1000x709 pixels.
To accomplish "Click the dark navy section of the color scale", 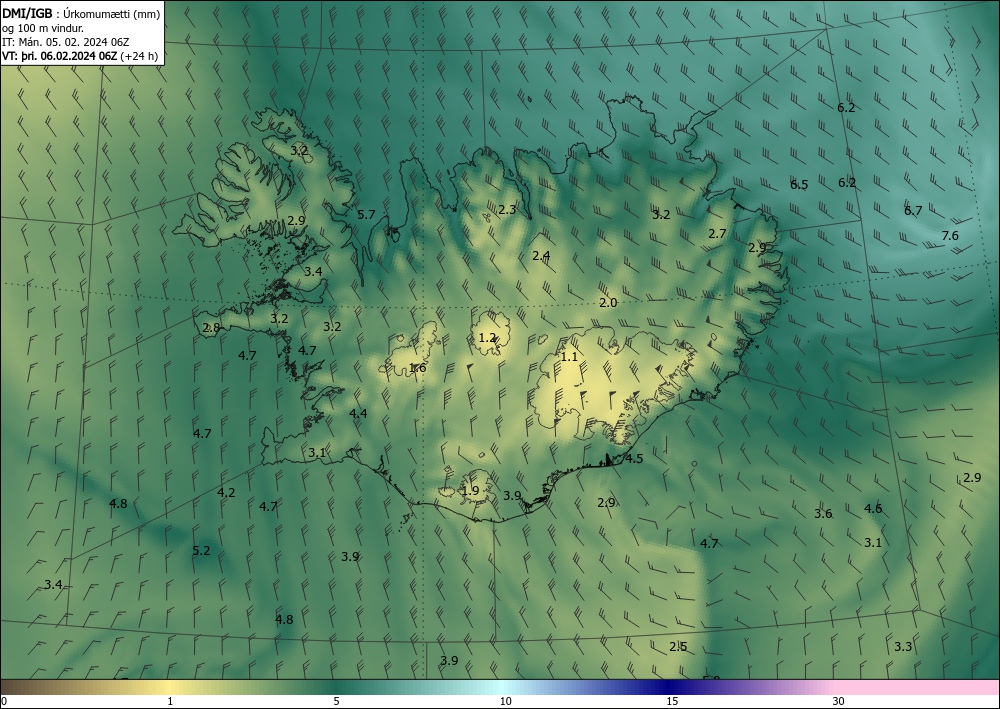I will pos(670,687).
